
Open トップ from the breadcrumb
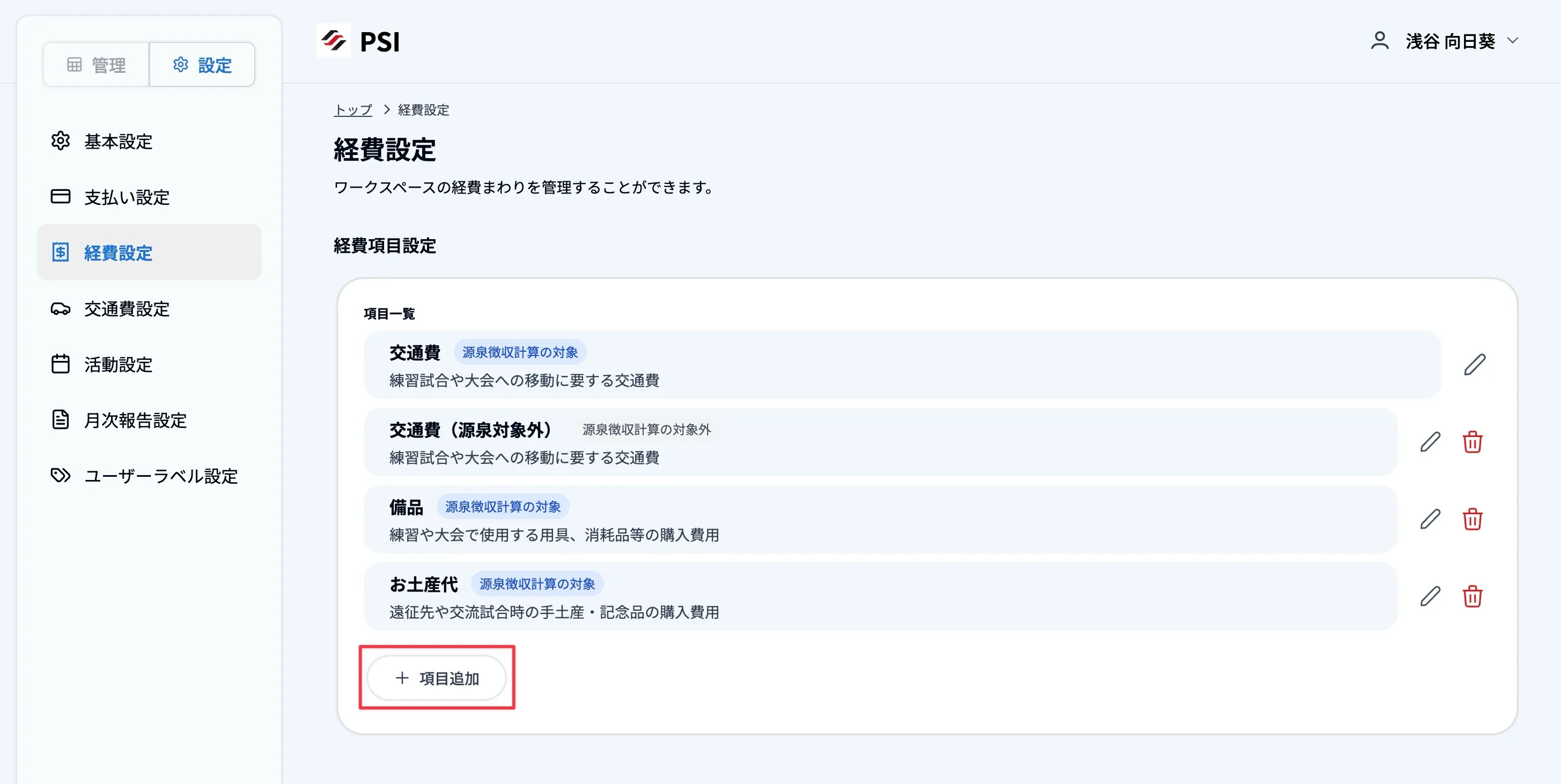coord(354,109)
